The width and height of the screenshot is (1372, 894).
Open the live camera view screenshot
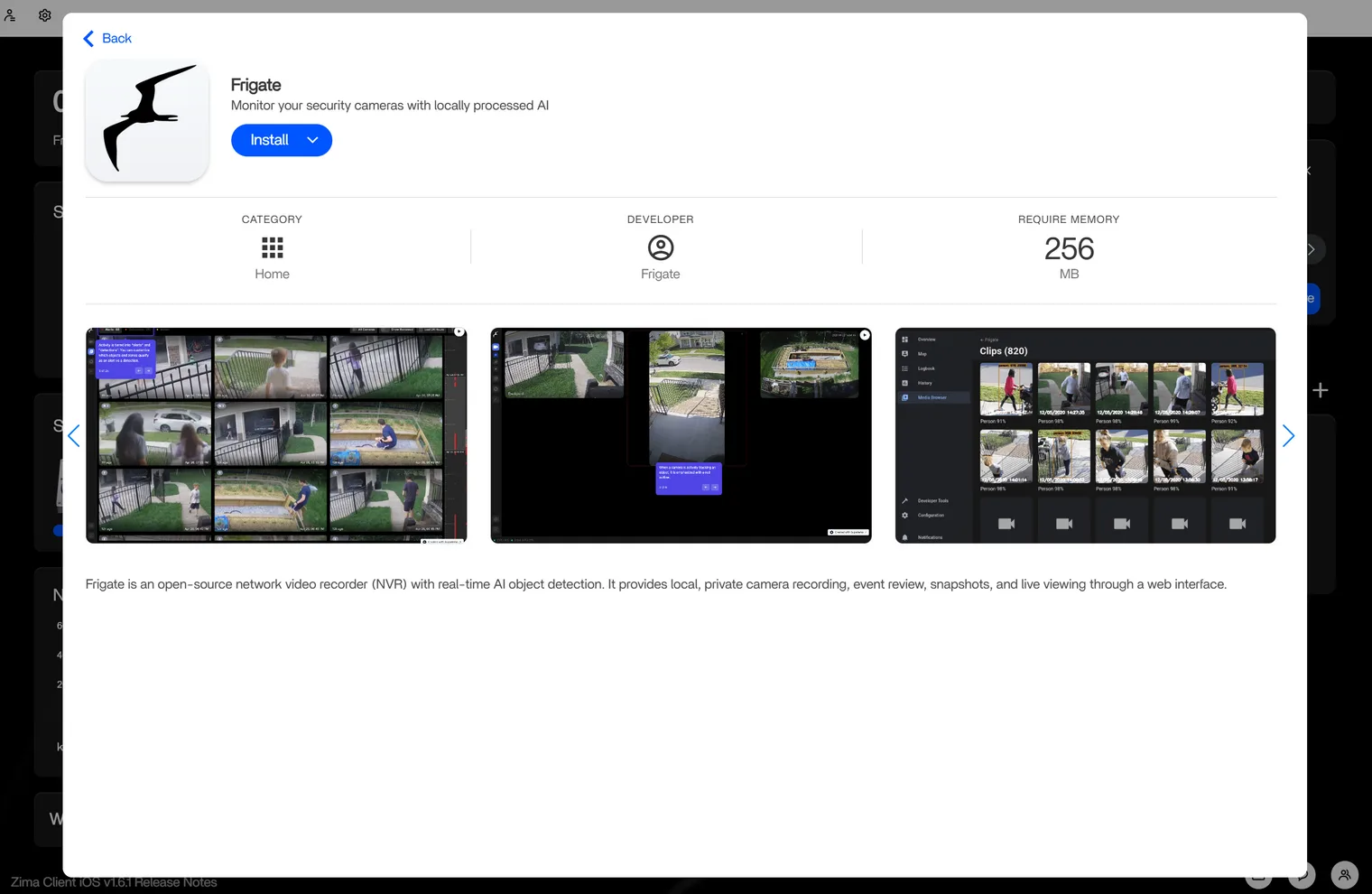[681, 435]
